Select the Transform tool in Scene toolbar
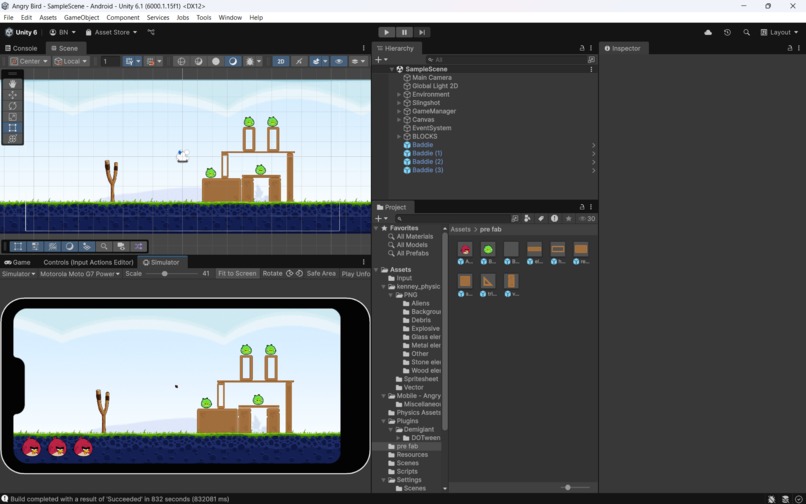The width and height of the screenshot is (806, 504). coord(13,138)
